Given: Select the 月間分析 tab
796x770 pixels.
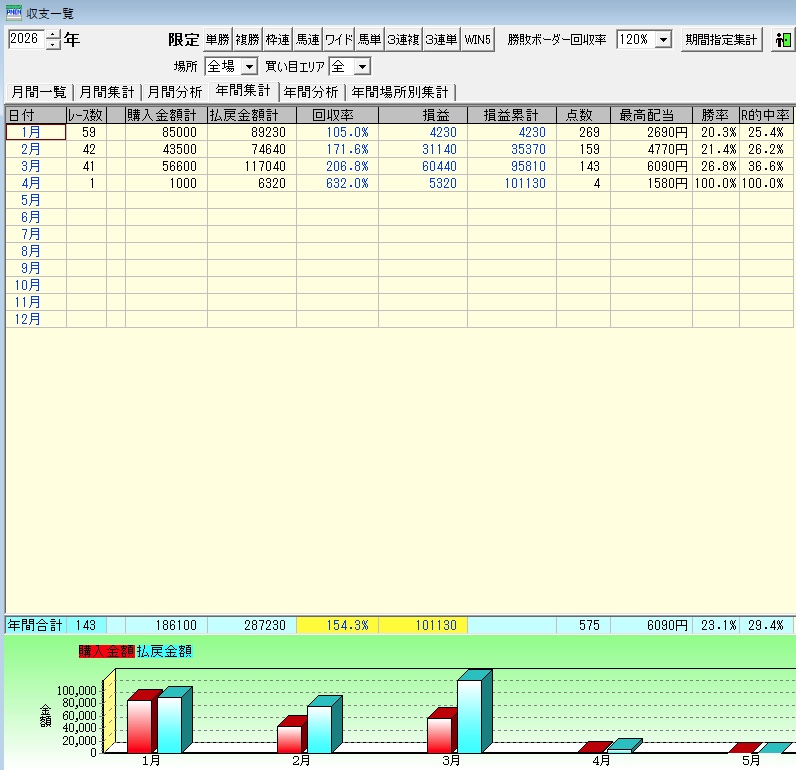Looking at the screenshot, I should [x=174, y=92].
